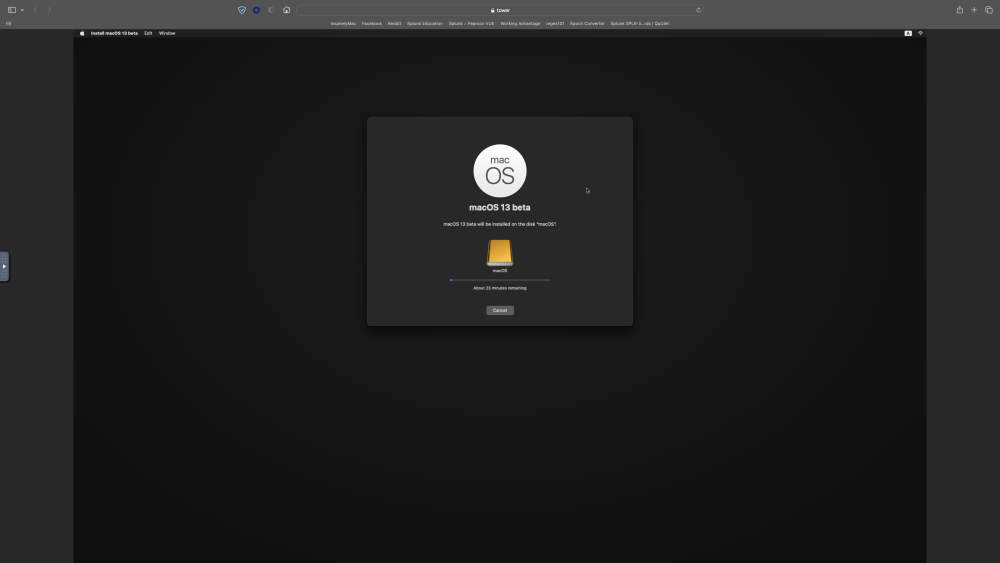
Task: Open the keyboard input source menu
Action: (x=908, y=33)
